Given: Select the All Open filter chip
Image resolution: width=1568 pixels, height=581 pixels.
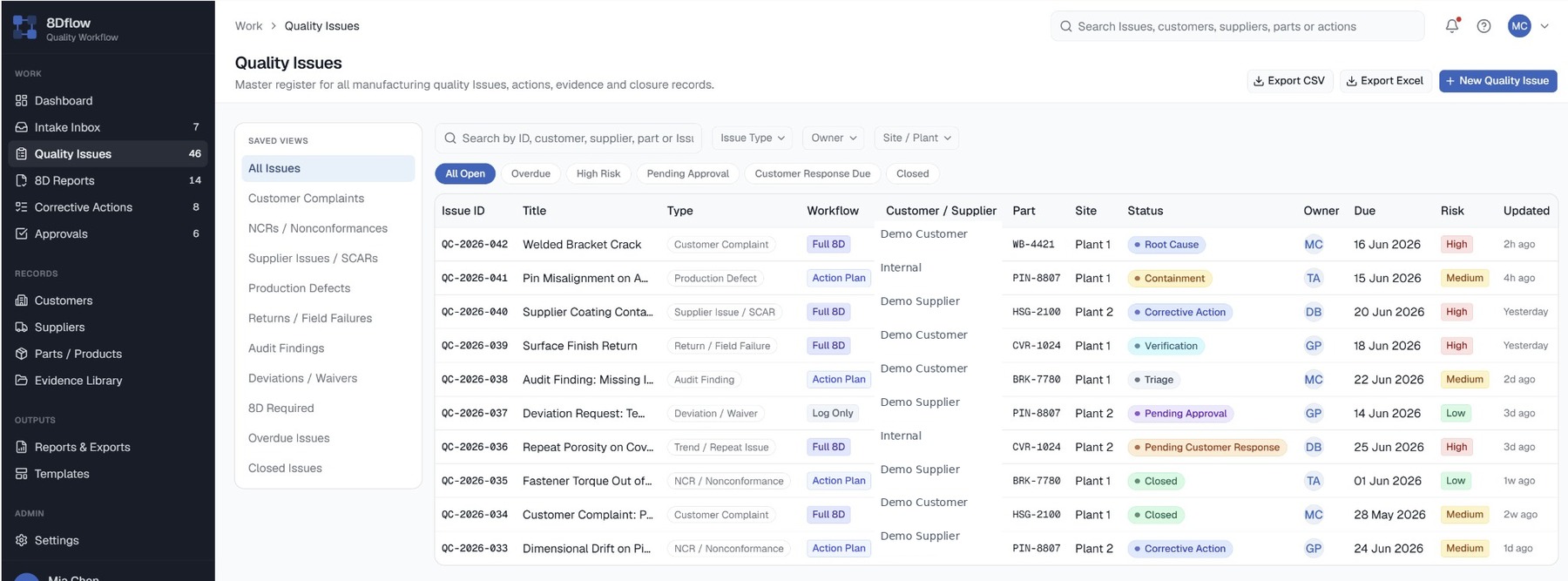Looking at the screenshot, I should tap(465, 173).
